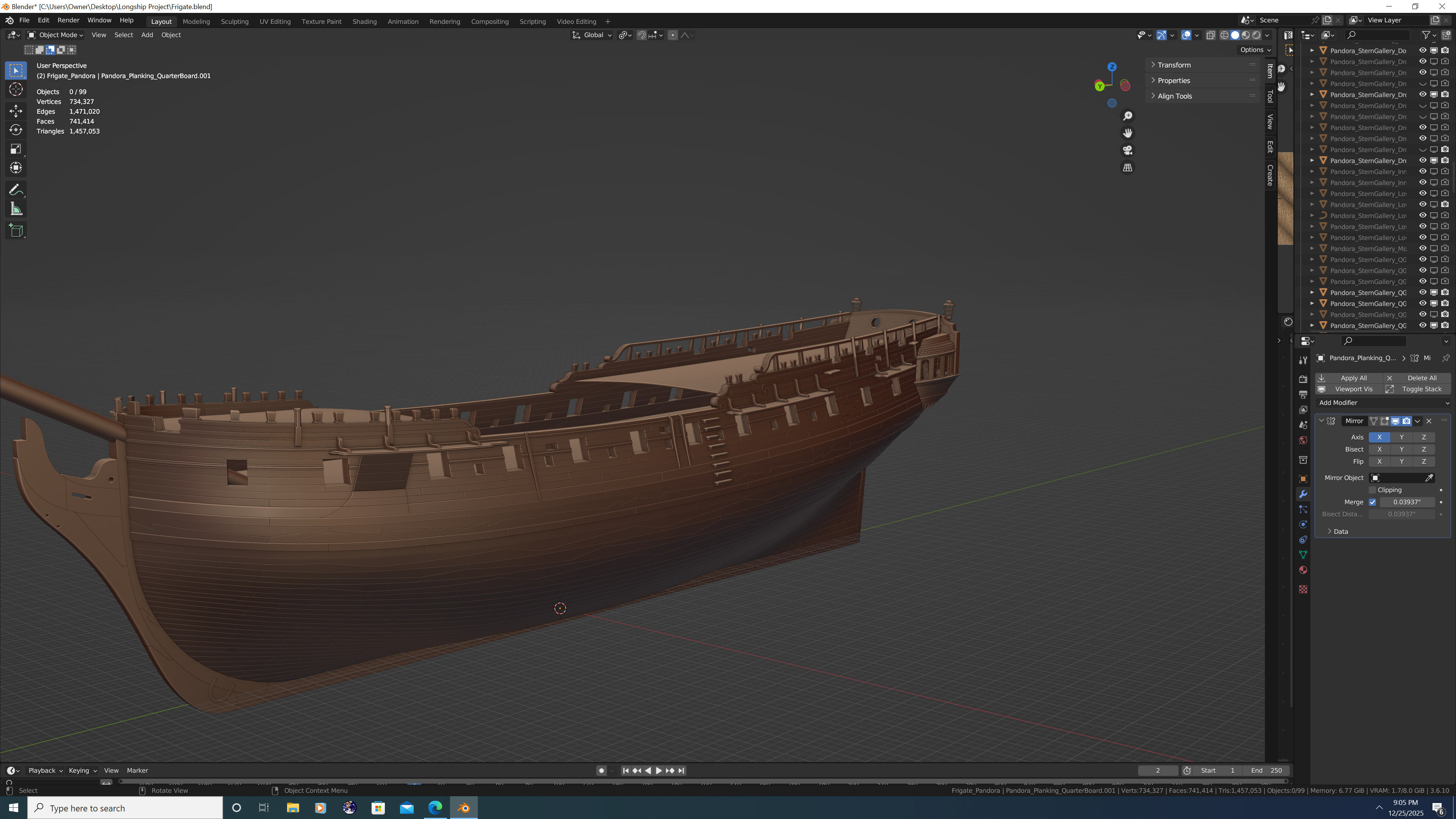
Task: Activate the Add Cube tool
Action: 16,231
